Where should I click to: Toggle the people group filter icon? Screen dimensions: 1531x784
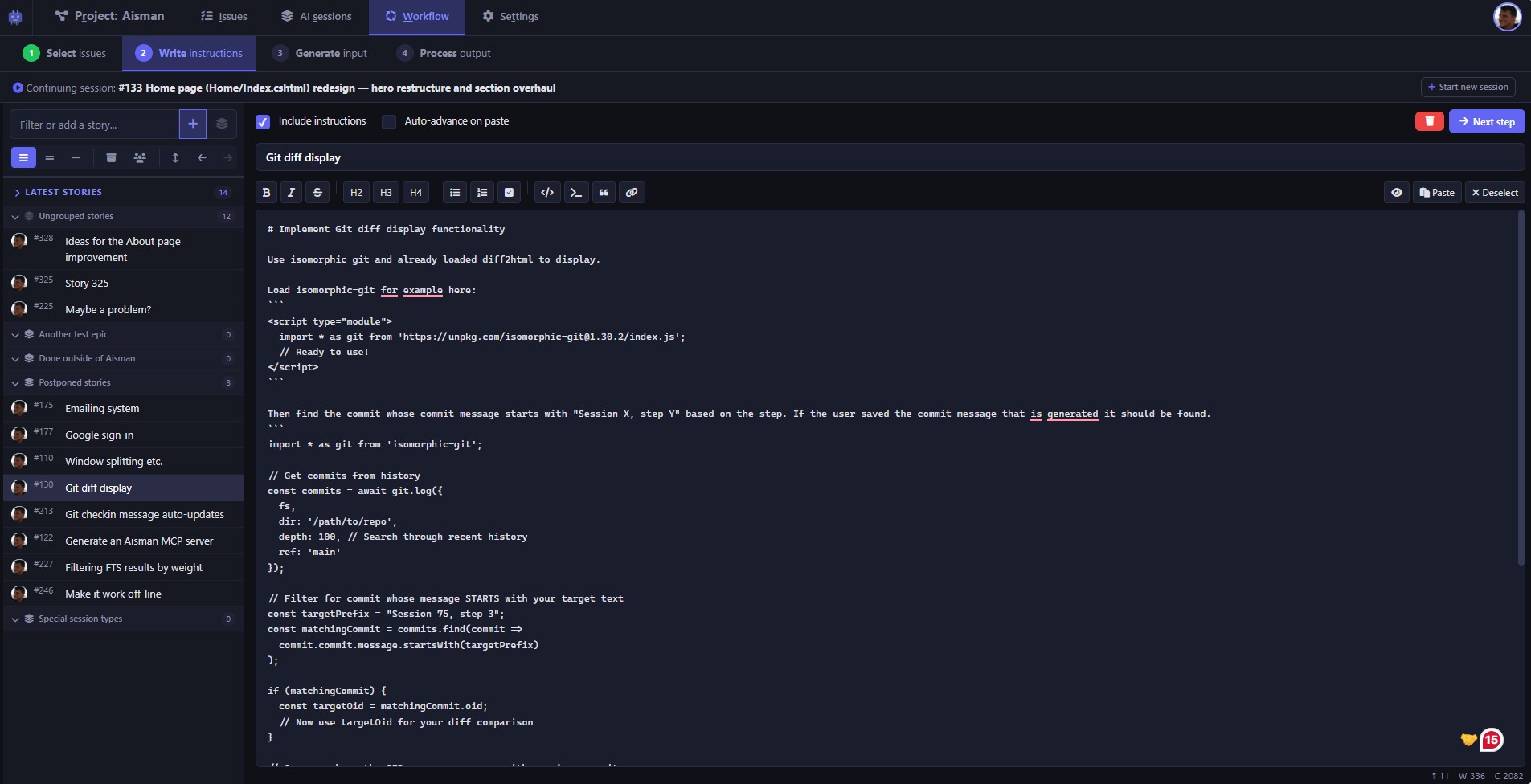(x=140, y=157)
